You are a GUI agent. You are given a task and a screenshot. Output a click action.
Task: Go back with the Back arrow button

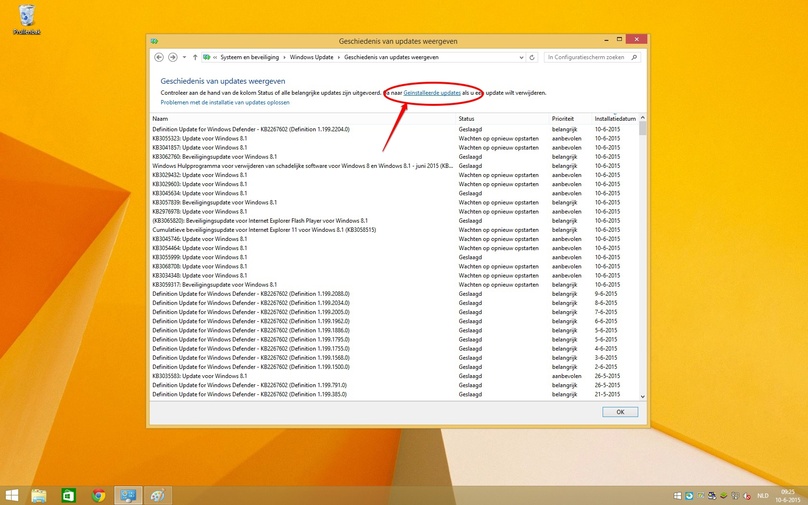coord(159,57)
